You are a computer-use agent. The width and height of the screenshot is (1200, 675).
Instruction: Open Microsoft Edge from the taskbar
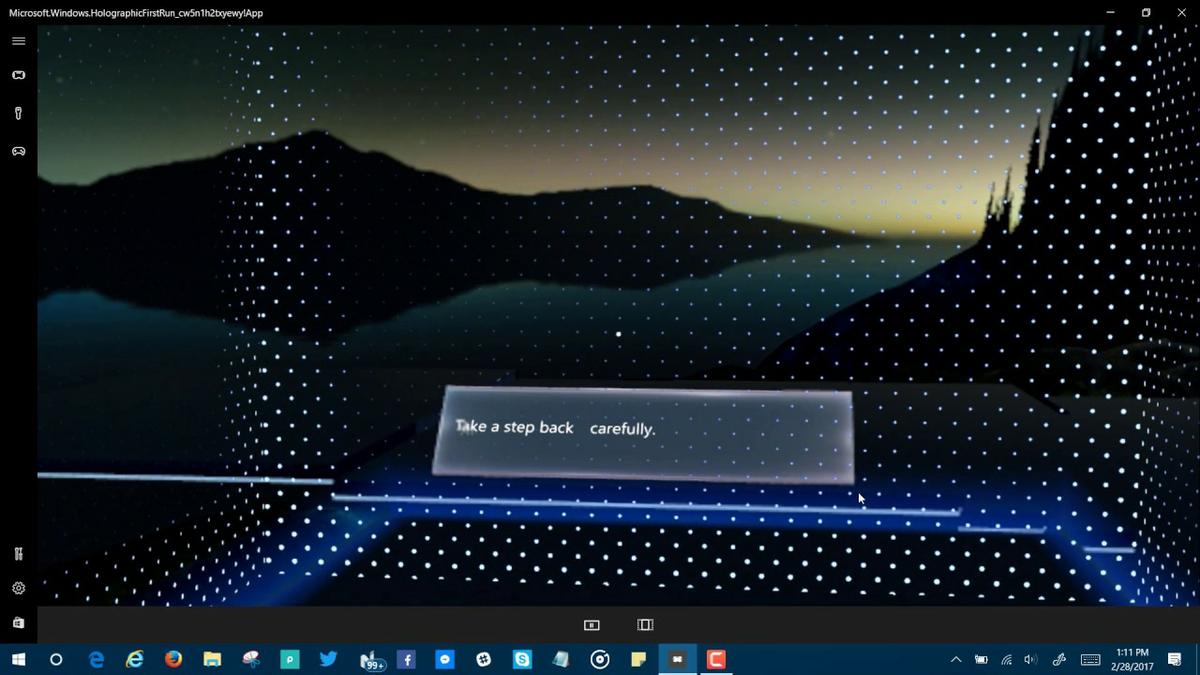coord(96,659)
